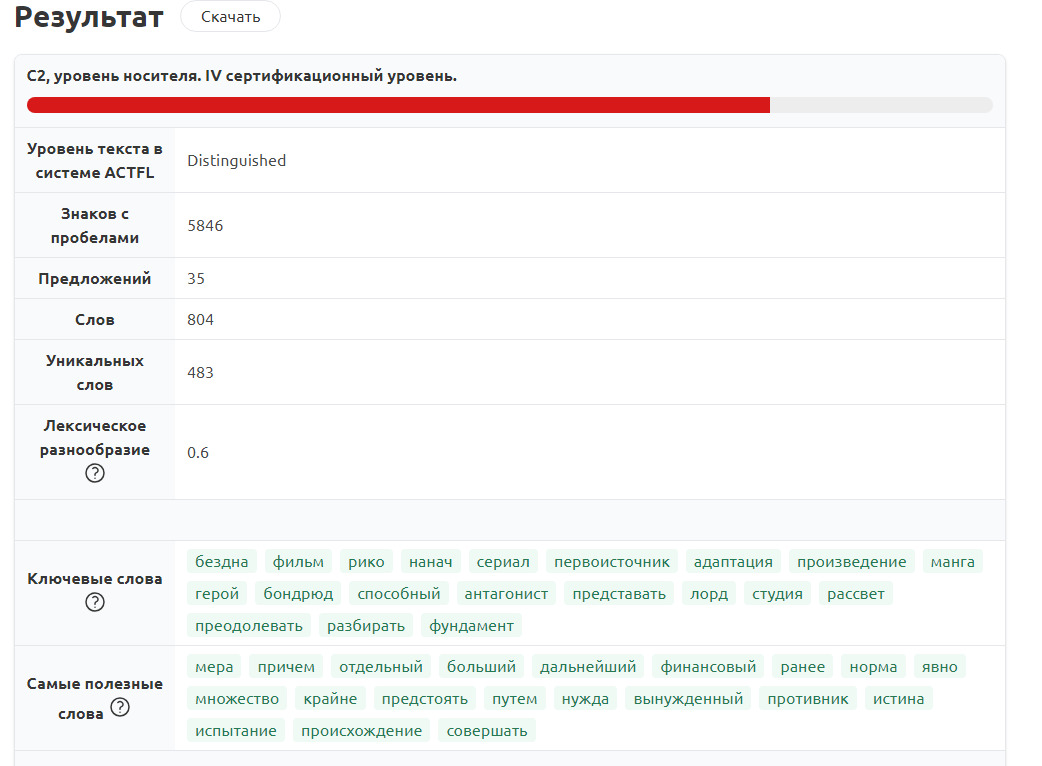
Task: Click the Скачать download button
Action: (x=230, y=17)
